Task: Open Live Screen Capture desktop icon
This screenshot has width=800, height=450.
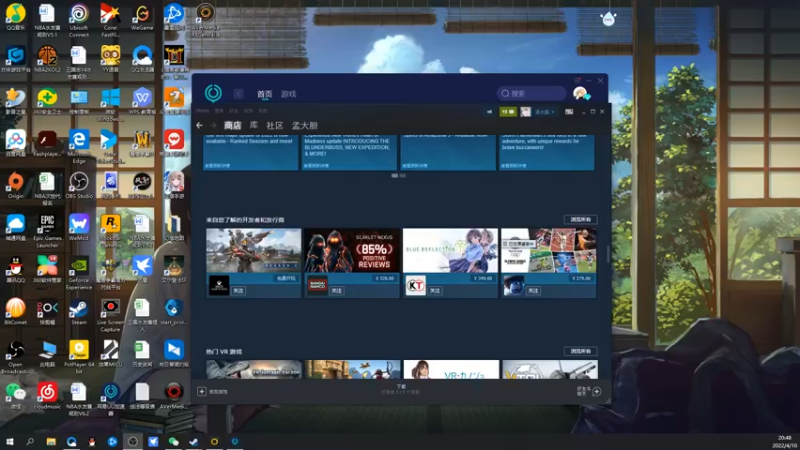Action: tap(110, 315)
